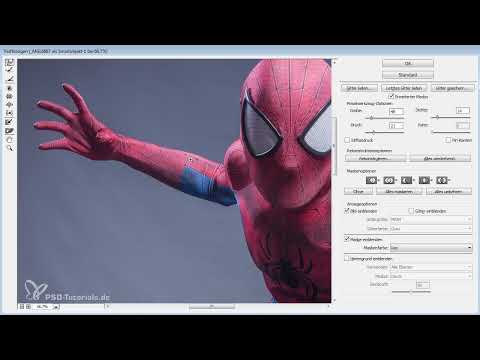
Task: Open the zoom percentage dropdown arrow
Action: pos(56,307)
